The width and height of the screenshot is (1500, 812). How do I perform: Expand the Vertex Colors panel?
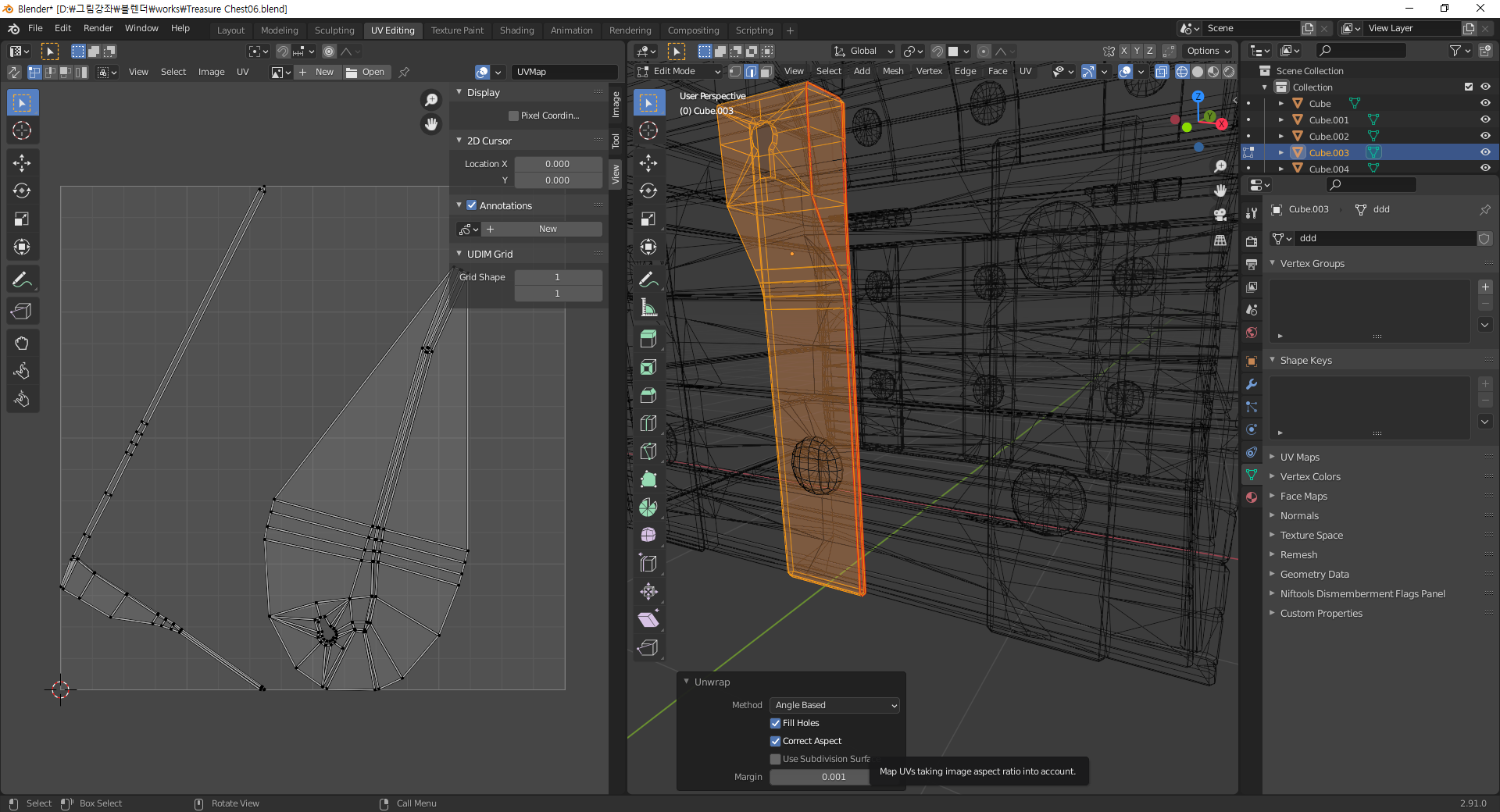click(x=1309, y=476)
